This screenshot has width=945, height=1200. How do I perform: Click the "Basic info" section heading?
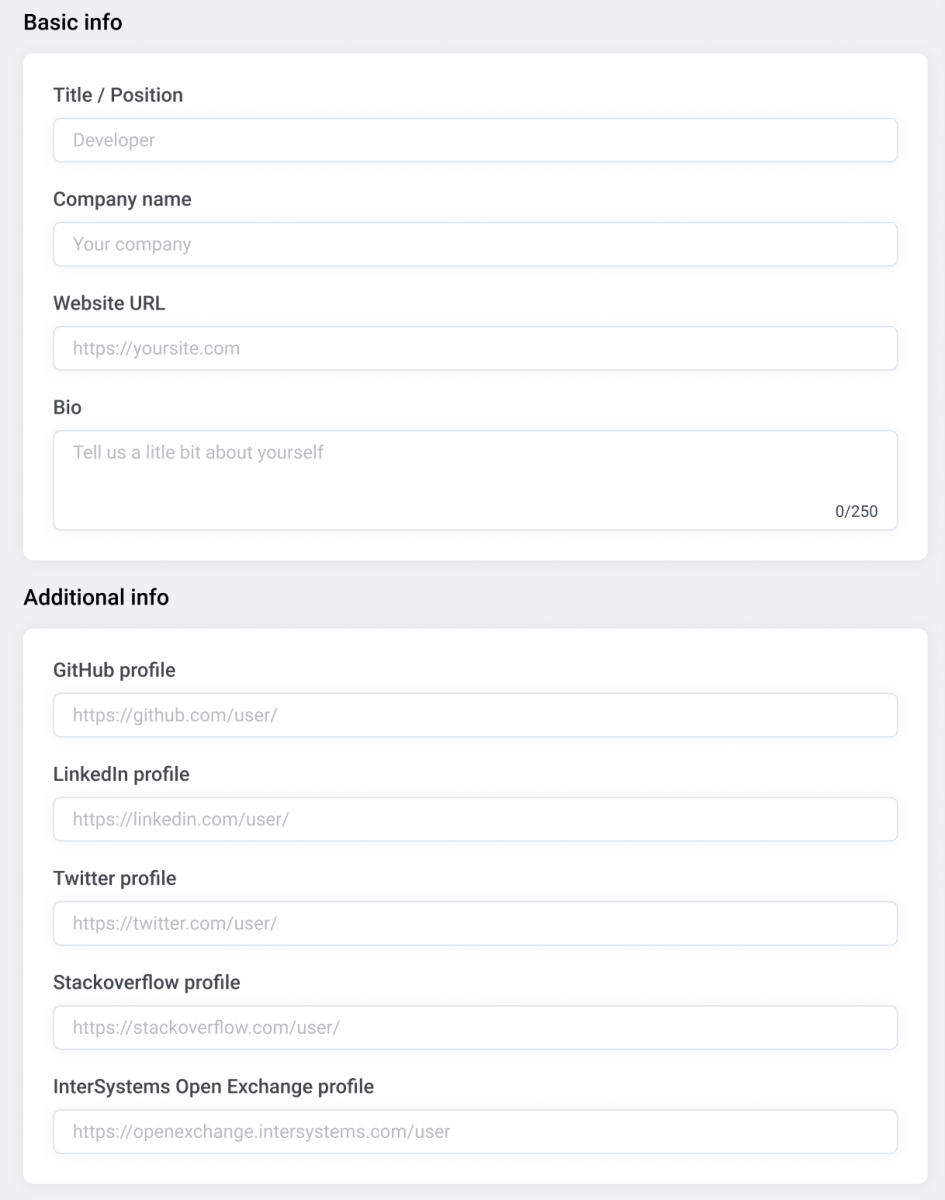[73, 22]
